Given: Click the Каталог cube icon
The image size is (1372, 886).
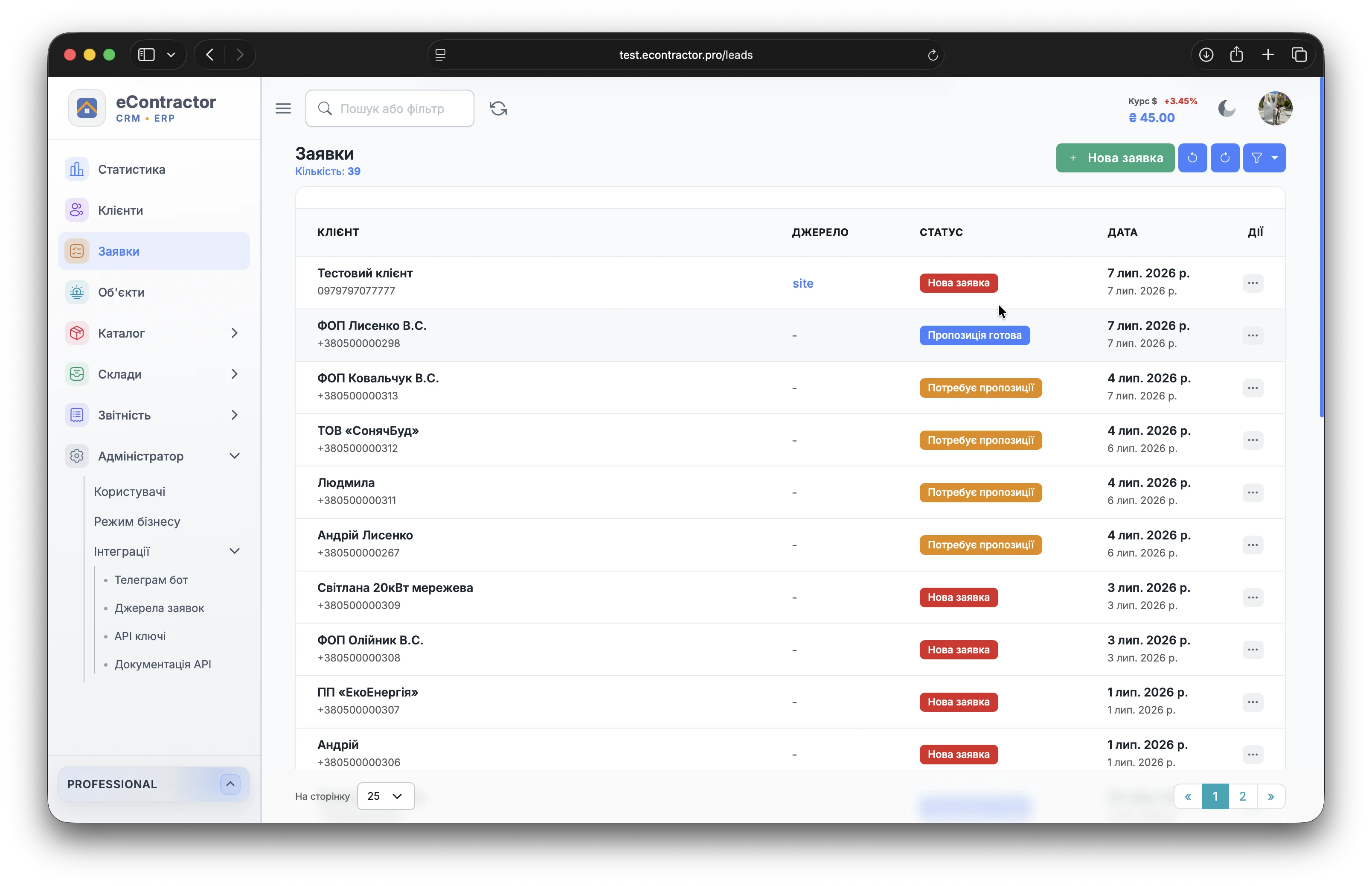Looking at the screenshot, I should 76,332.
